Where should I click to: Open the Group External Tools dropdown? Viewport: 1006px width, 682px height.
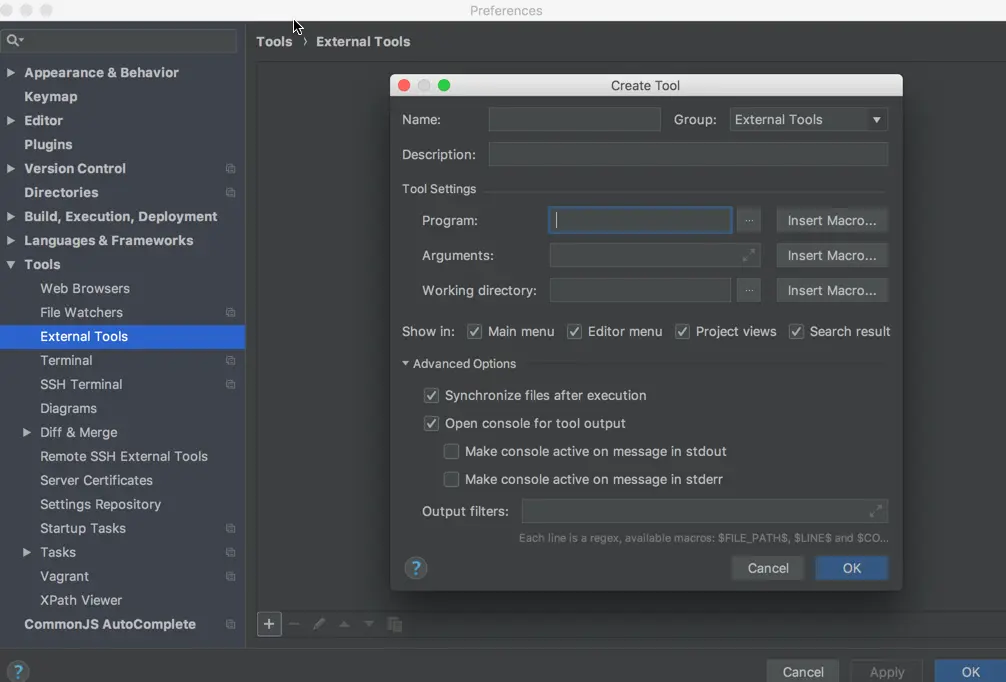tap(808, 120)
